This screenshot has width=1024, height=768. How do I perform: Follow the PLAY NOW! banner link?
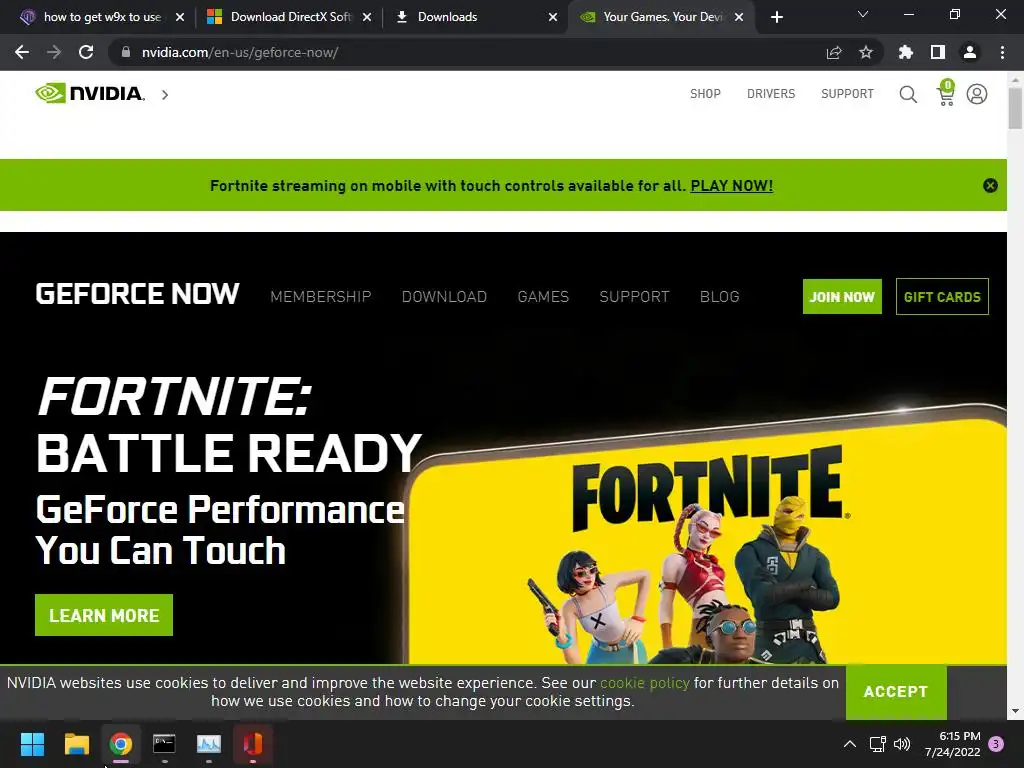pyautogui.click(x=731, y=186)
